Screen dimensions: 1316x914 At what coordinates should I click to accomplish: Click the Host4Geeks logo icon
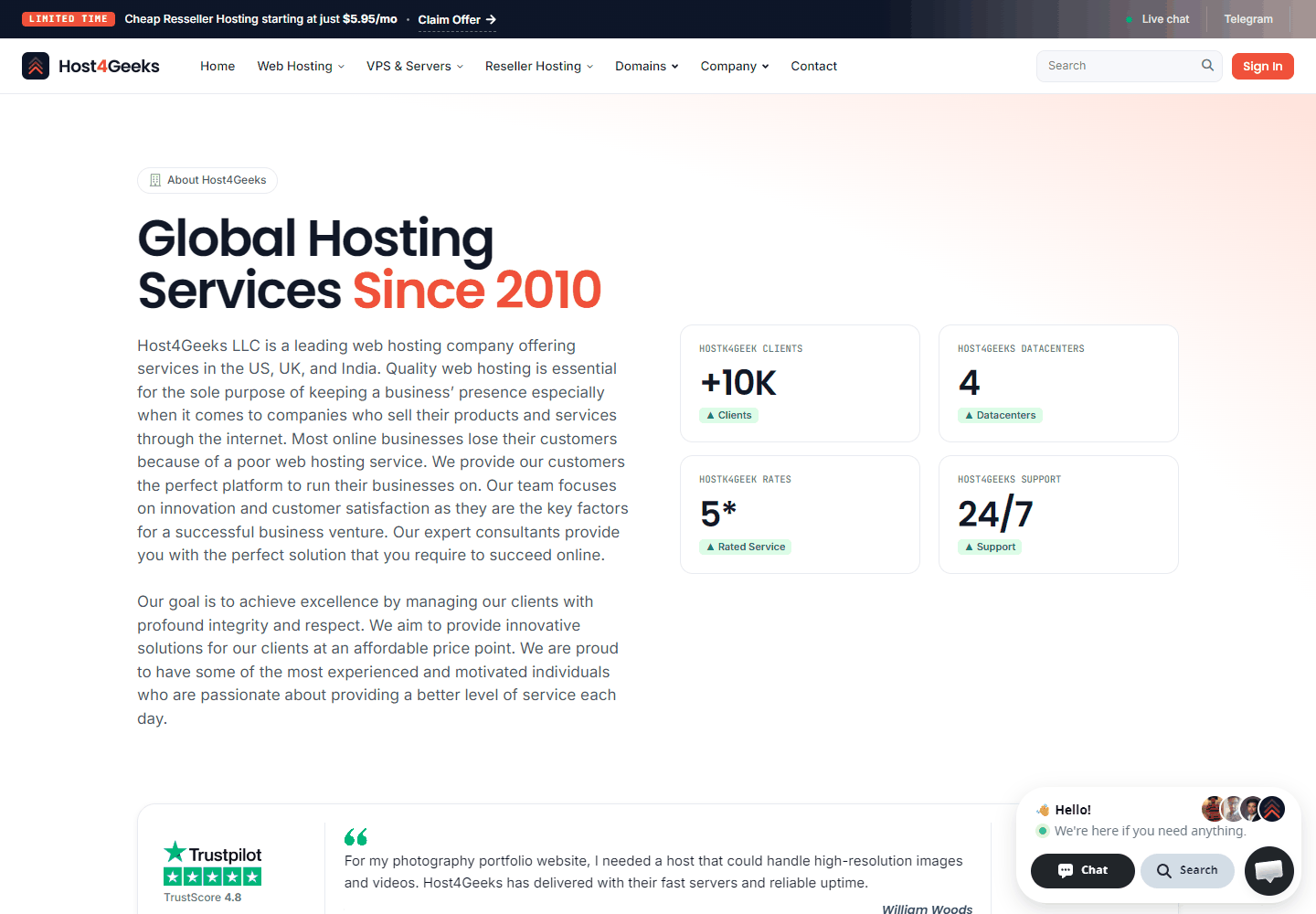click(x=36, y=66)
